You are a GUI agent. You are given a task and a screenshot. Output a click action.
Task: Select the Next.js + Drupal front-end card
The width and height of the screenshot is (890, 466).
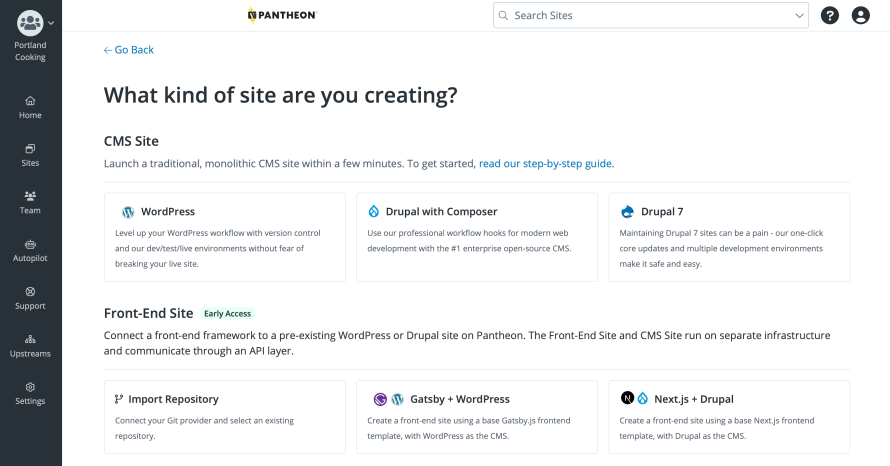click(x=729, y=417)
